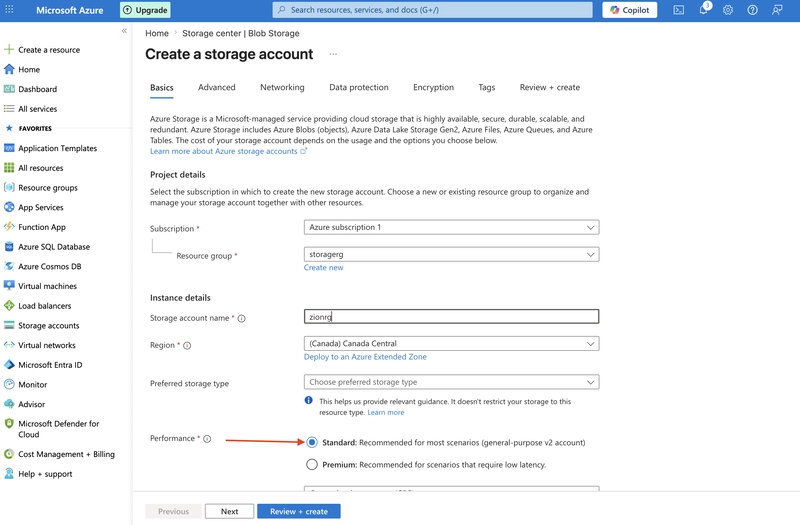The image size is (800, 525).
Task: Open the Subscription dropdown
Action: [452, 227]
